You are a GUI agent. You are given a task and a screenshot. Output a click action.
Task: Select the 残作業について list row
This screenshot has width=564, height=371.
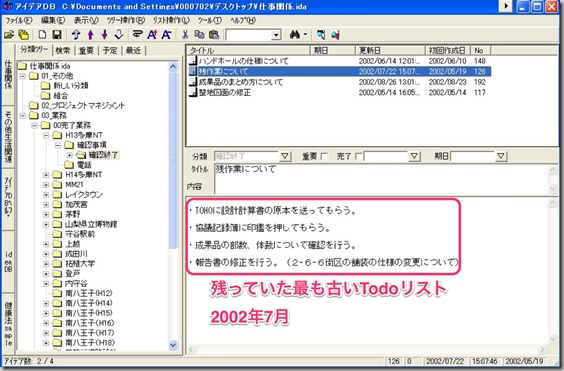(x=340, y=71)
